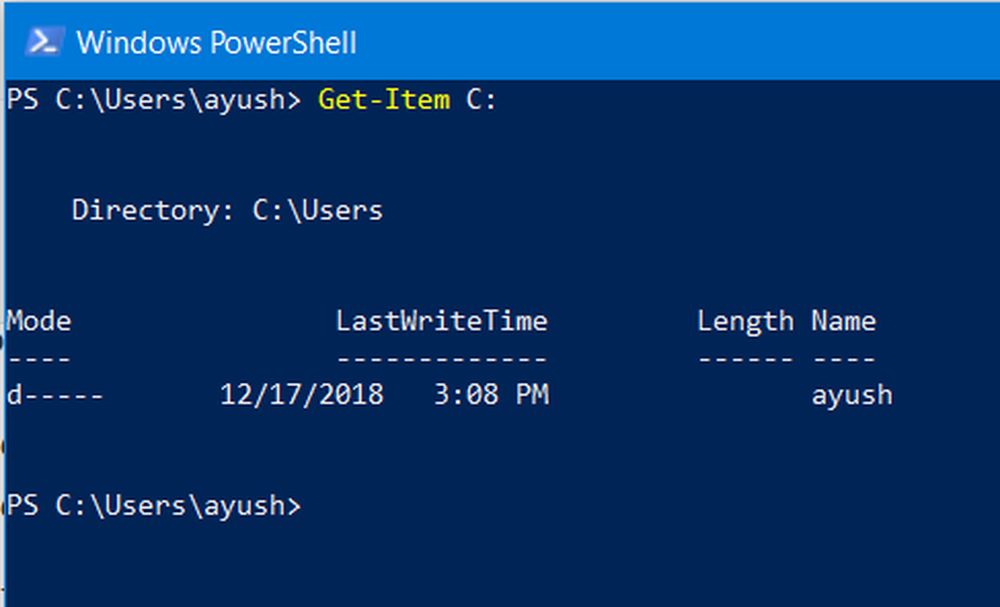The image size is (1000, 607).
Task: Click the Length column header
Action: point(745,321)
